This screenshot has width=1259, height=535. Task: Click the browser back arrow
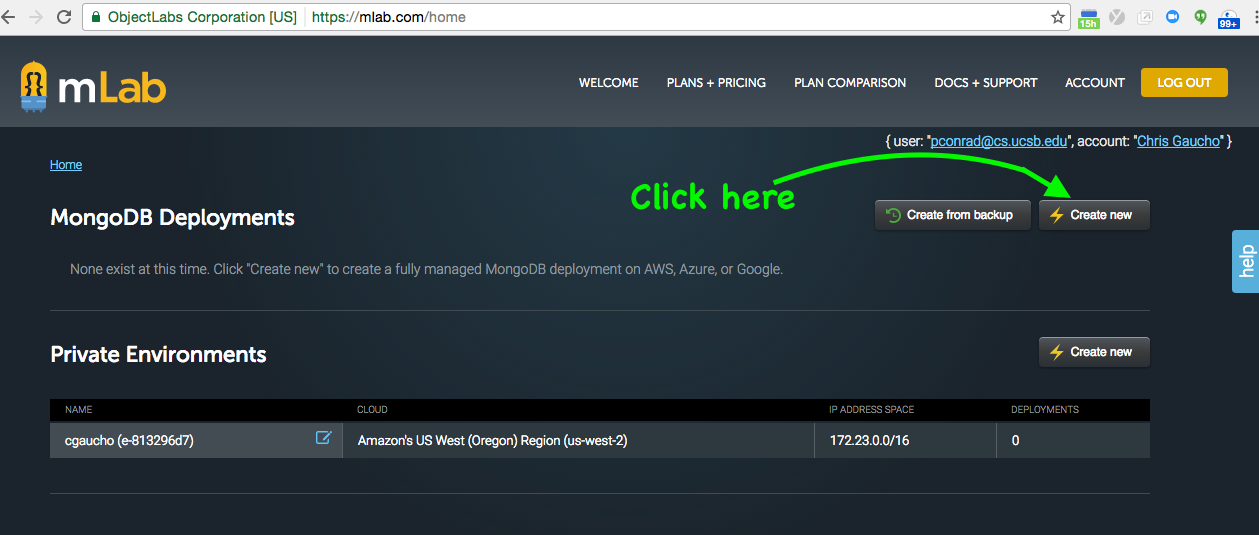[x=9, y=17]
